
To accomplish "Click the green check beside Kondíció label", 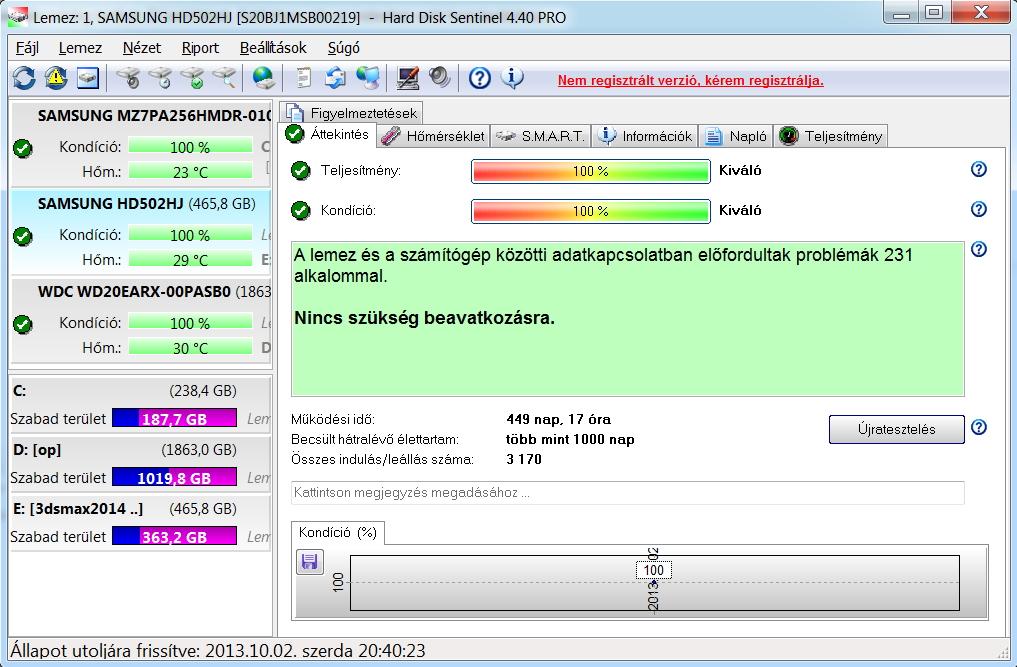I will (300, 210).
